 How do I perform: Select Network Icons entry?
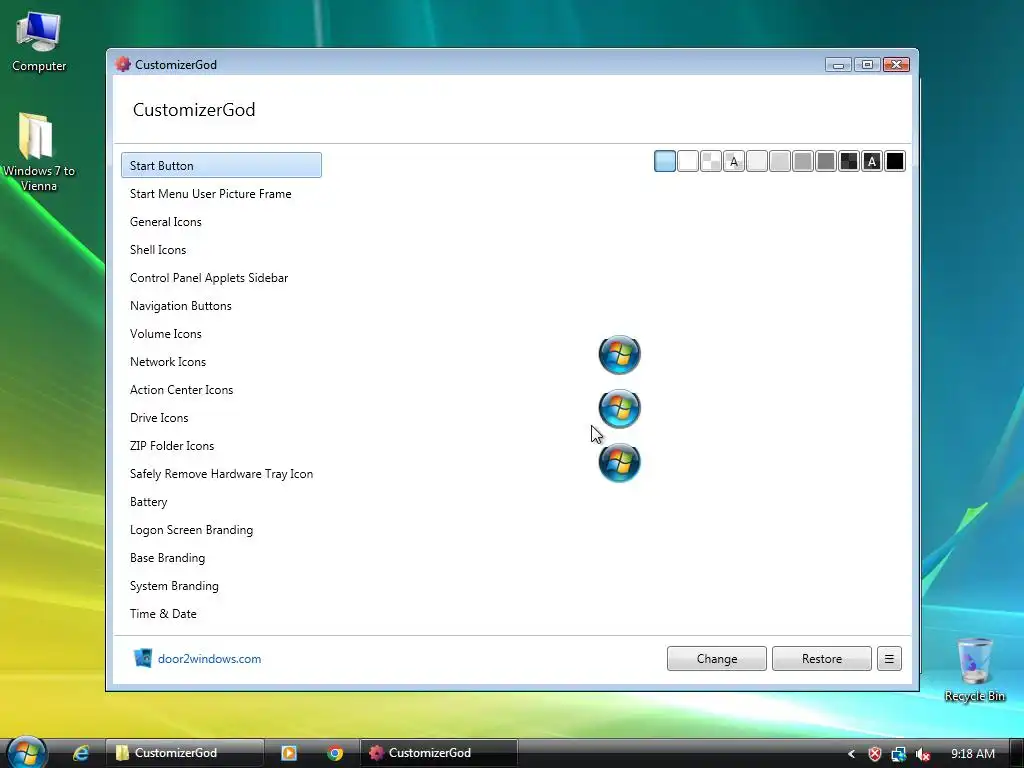click(x=168, y=362)
